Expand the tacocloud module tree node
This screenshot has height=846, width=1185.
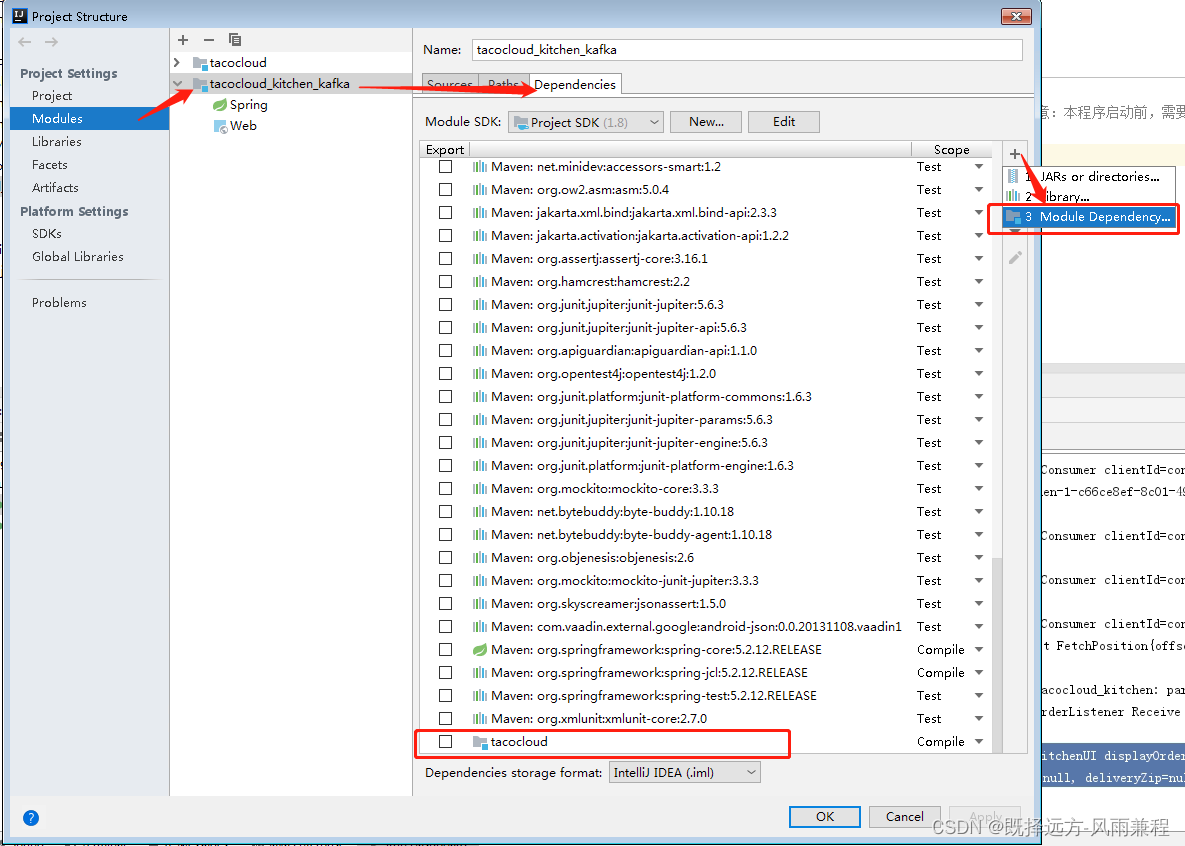pyautogui.click(x=177, y=63)
